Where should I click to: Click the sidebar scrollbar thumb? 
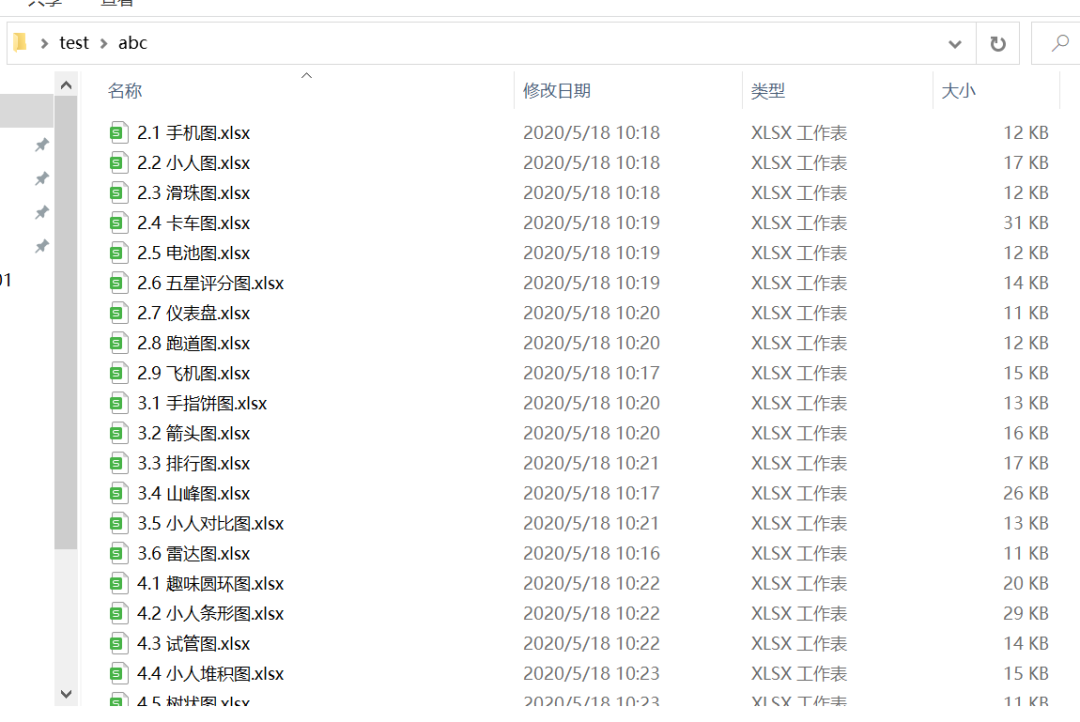coord(66,322)
